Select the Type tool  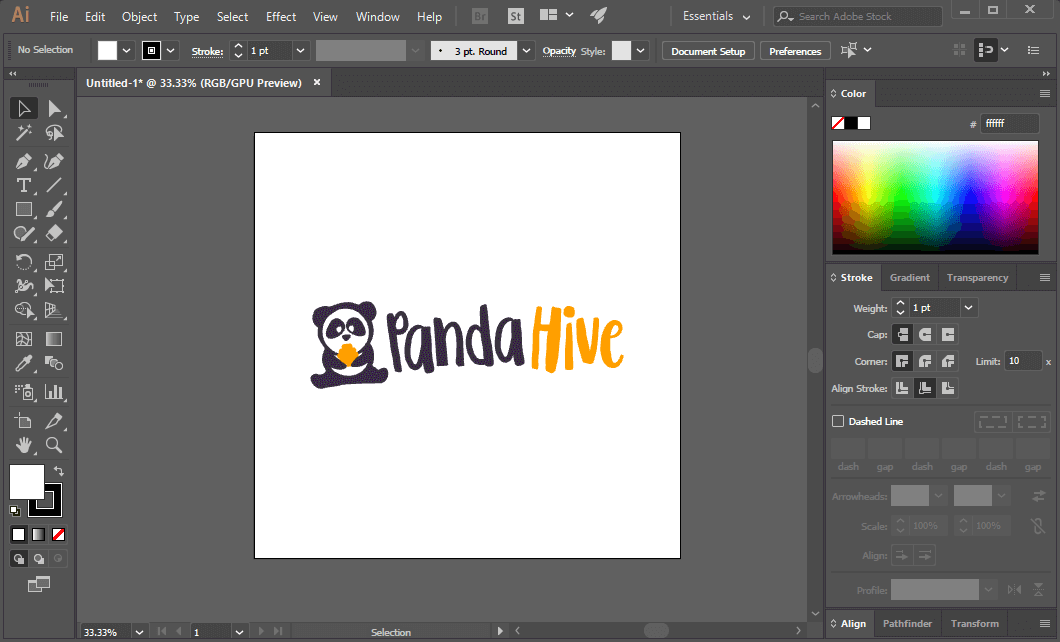(x=24, y=185)
